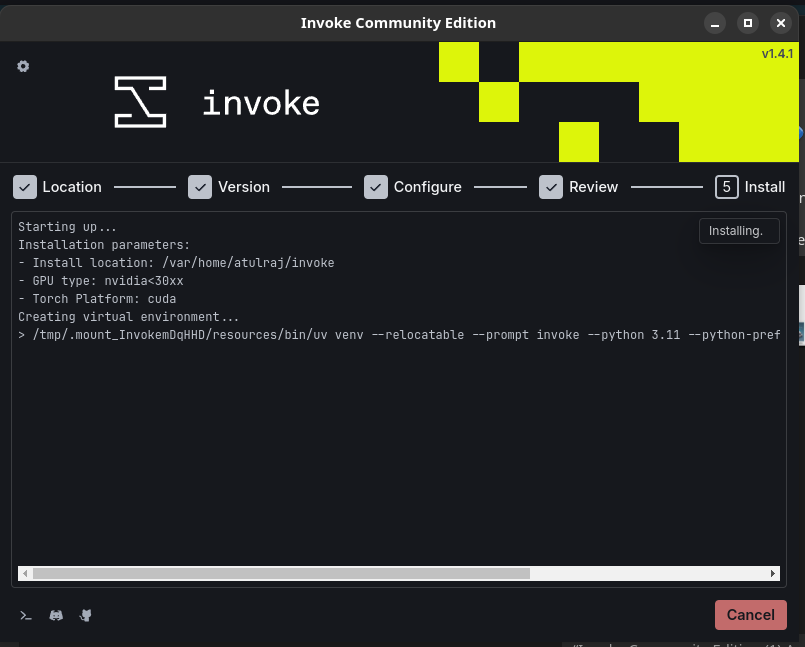Screen dimensions: 805x647
Task: Close the Invoke Community Edition window
Action: [x=780, y=23]
